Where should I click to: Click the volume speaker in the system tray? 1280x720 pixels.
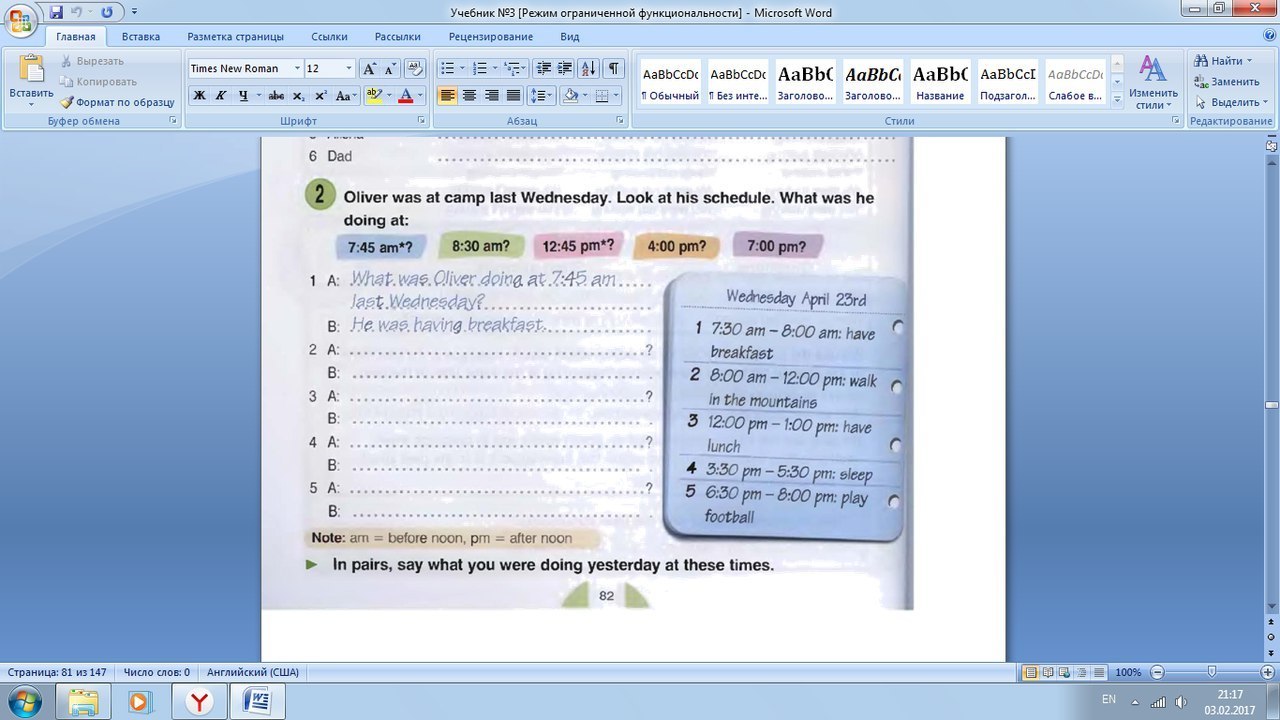[x=1181, y=702]
